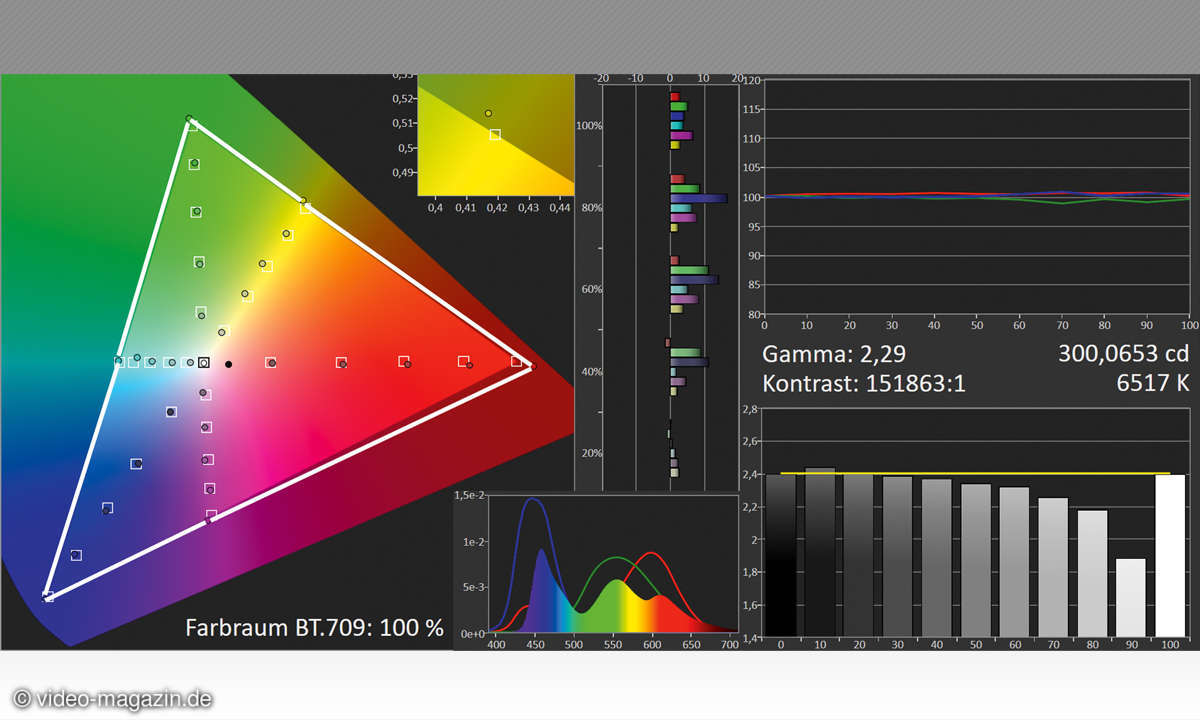This screenshot has width=1200, height=720.
Task: Select the 'Gamma: 2,29' readout
Action: point(834,354)
